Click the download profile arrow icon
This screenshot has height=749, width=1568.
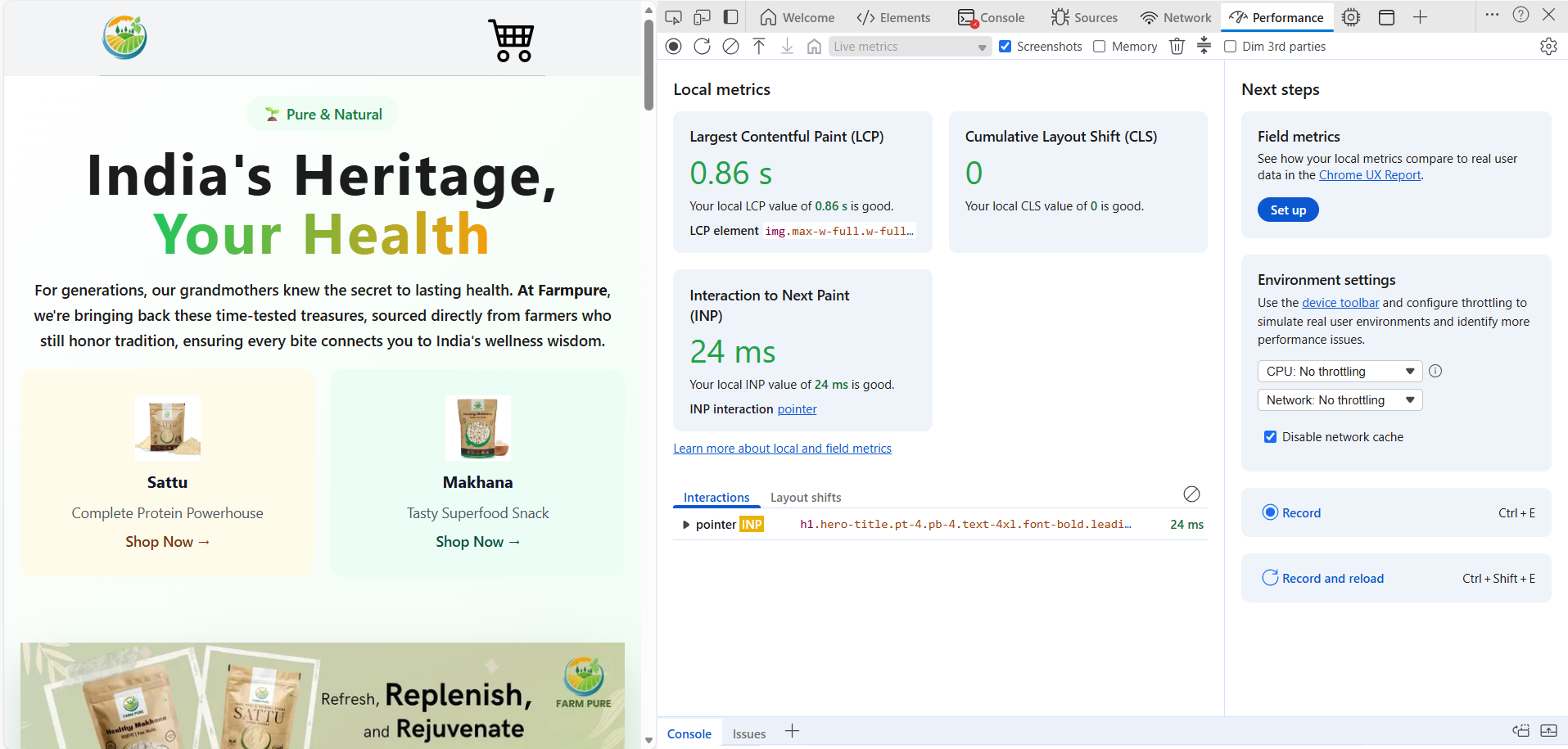[x=787, y=47]
